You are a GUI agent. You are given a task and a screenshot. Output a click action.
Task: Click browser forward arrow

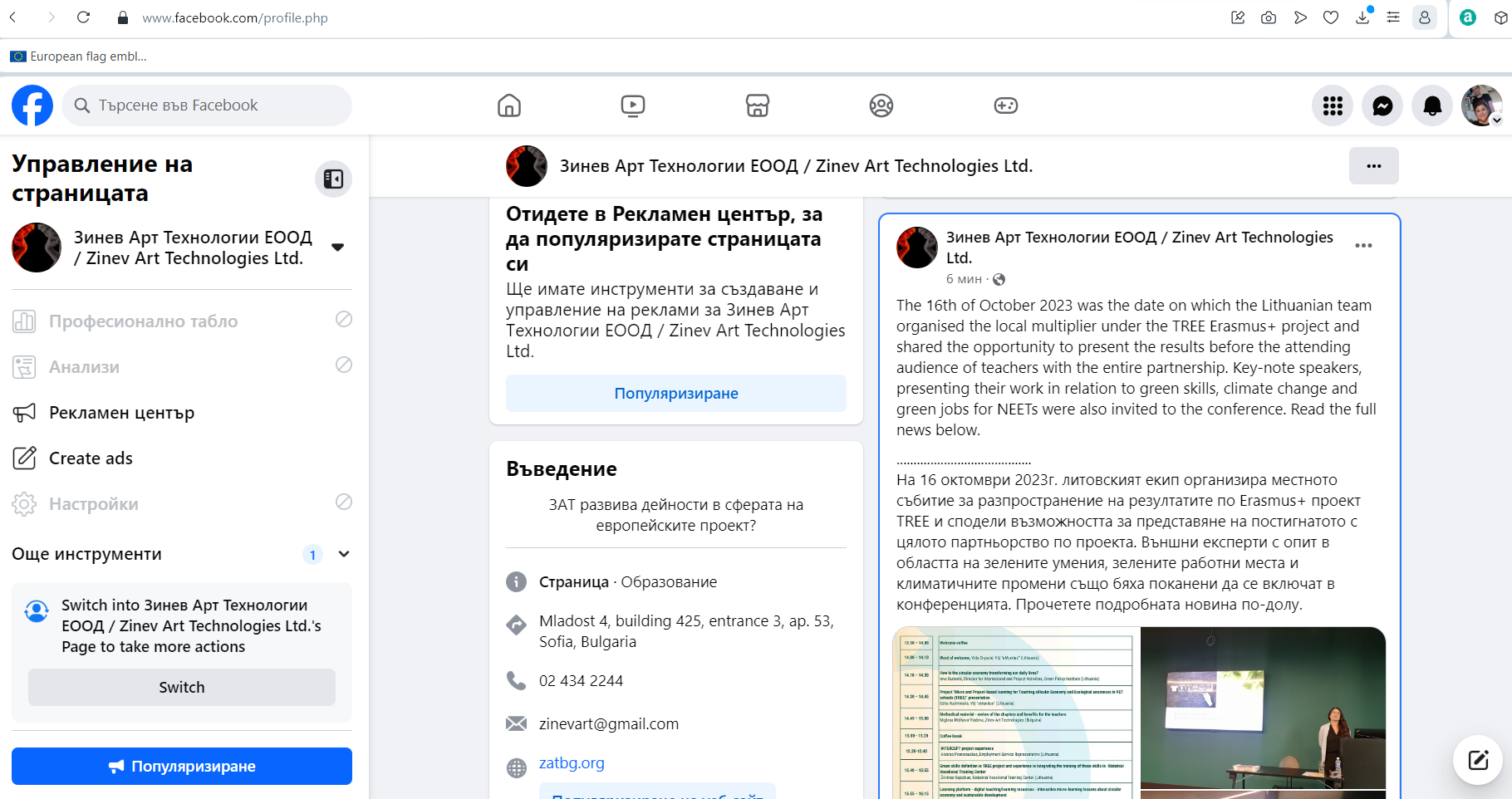[x=52, y=17]
